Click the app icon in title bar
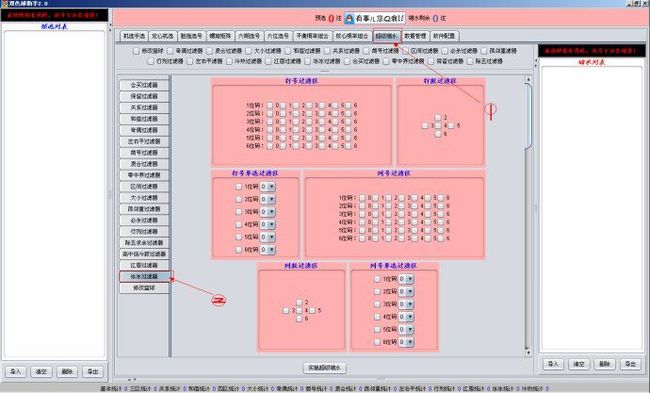 4,3
